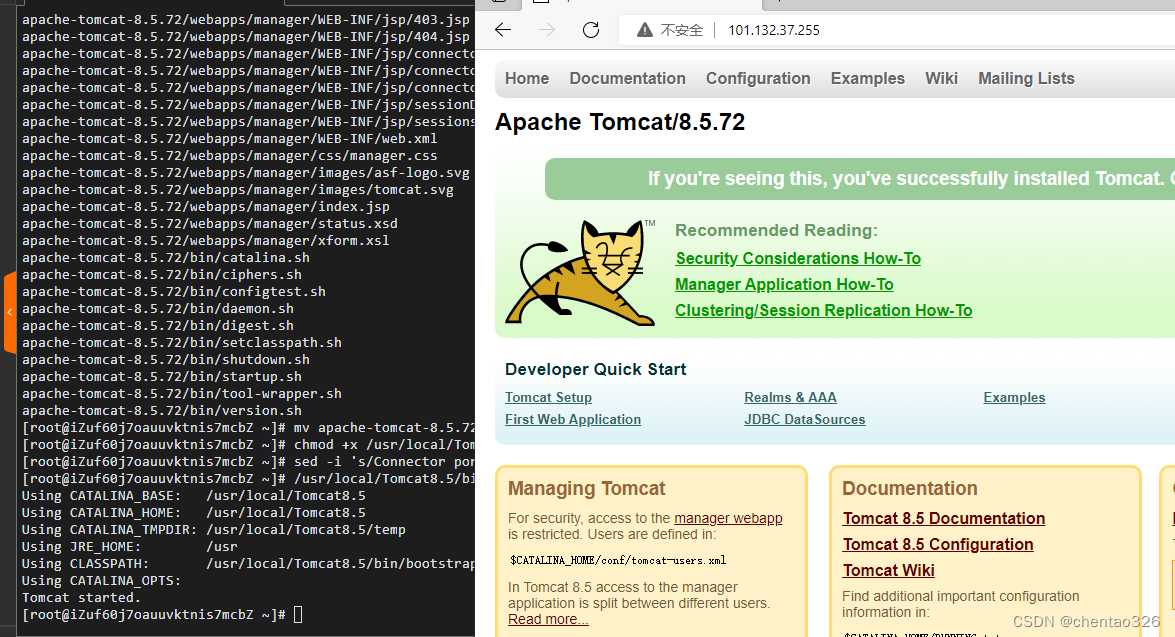This screenshot has height=637, width=1175.
Task: Open the Realms & AAA link
Action: pyautogui.click(x=791, y=398)
